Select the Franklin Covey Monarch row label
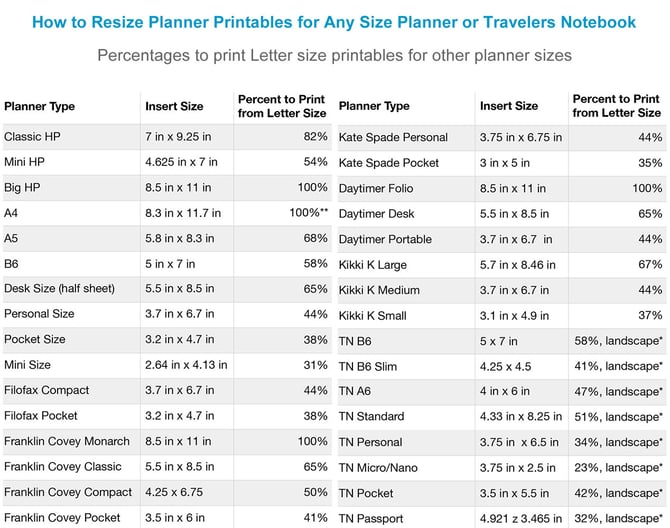Image resolution: width=670 pixels, height=528 pixels. (66, 441)
